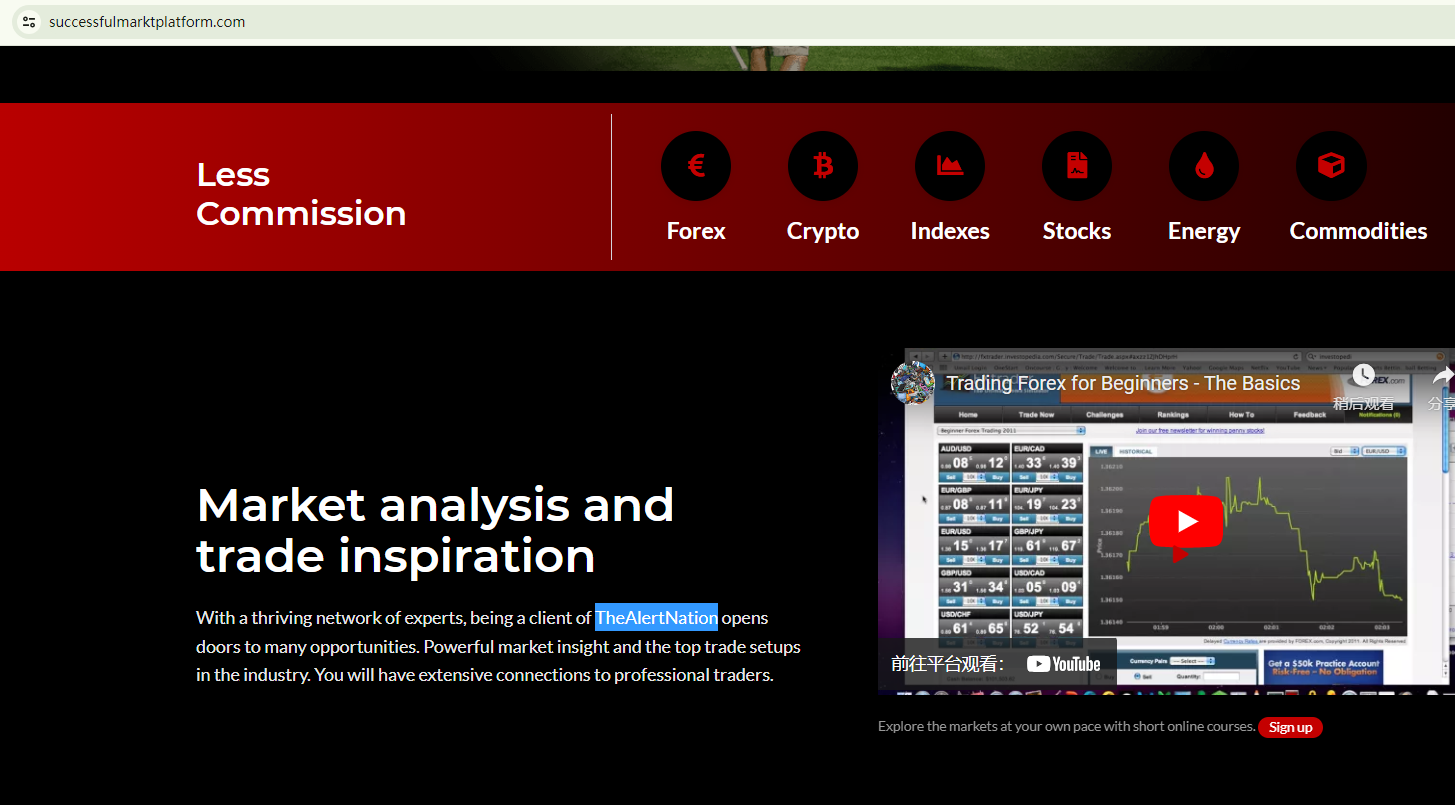The height and width of the screenshot is (805, 1455).
Task: Click the "Market analysis and trade inspiration" heading
Action: pos(435,530)
